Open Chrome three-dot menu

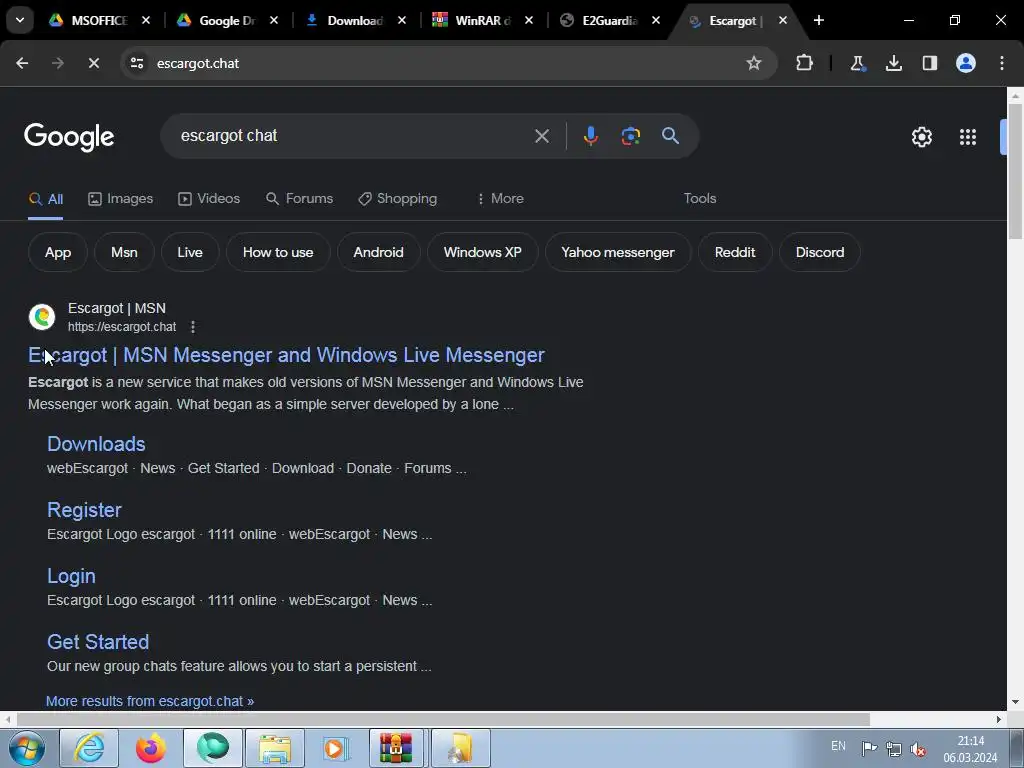coord(1002,63)
